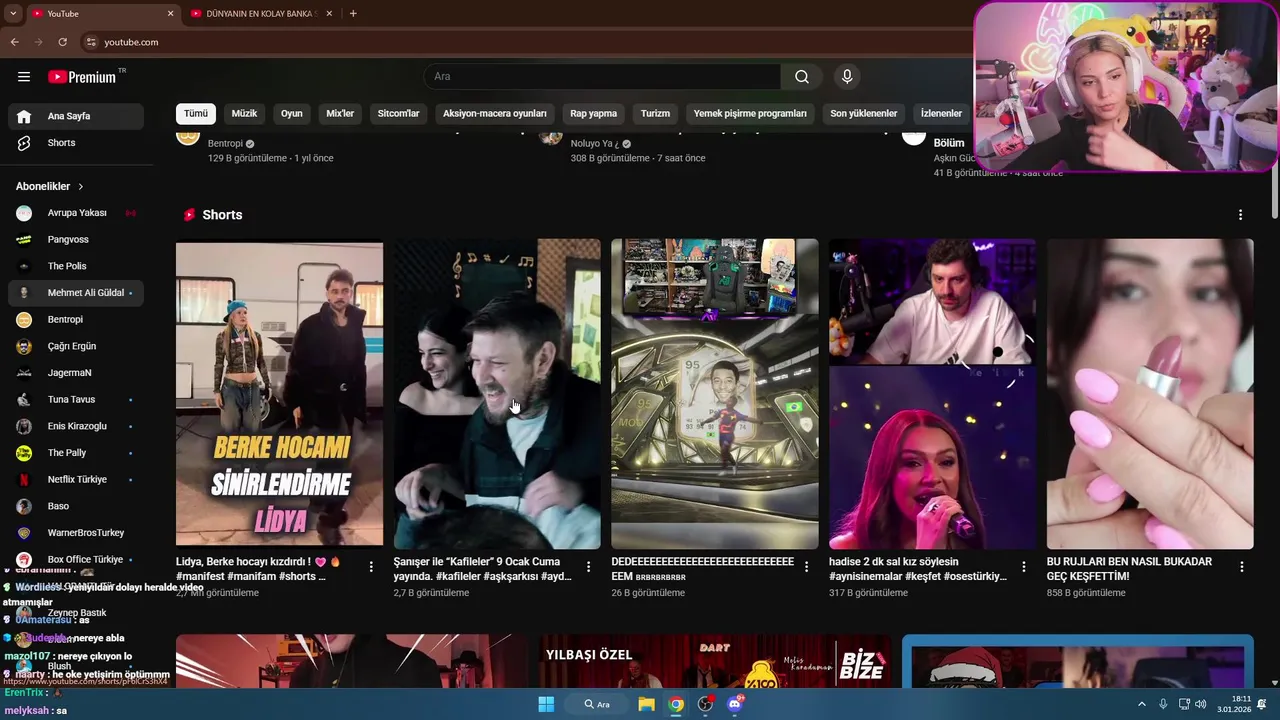The width and height of the screenshot is (1280, 720).
Task: Open the Shorts shelf three-dot options
Action: point(1240,215)
